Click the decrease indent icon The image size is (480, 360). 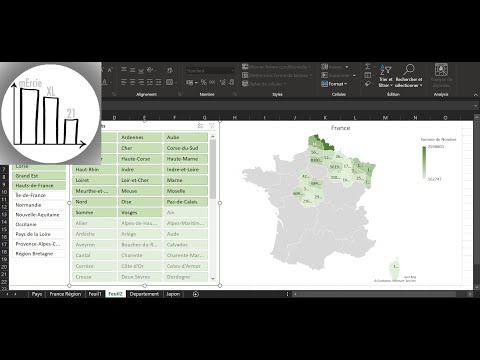tap(150, 82)
